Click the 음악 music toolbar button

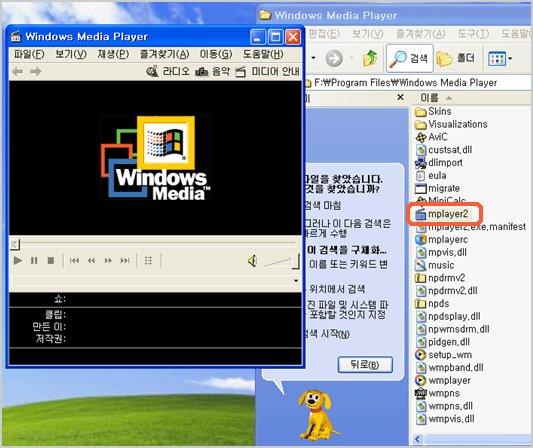(212, 71)
